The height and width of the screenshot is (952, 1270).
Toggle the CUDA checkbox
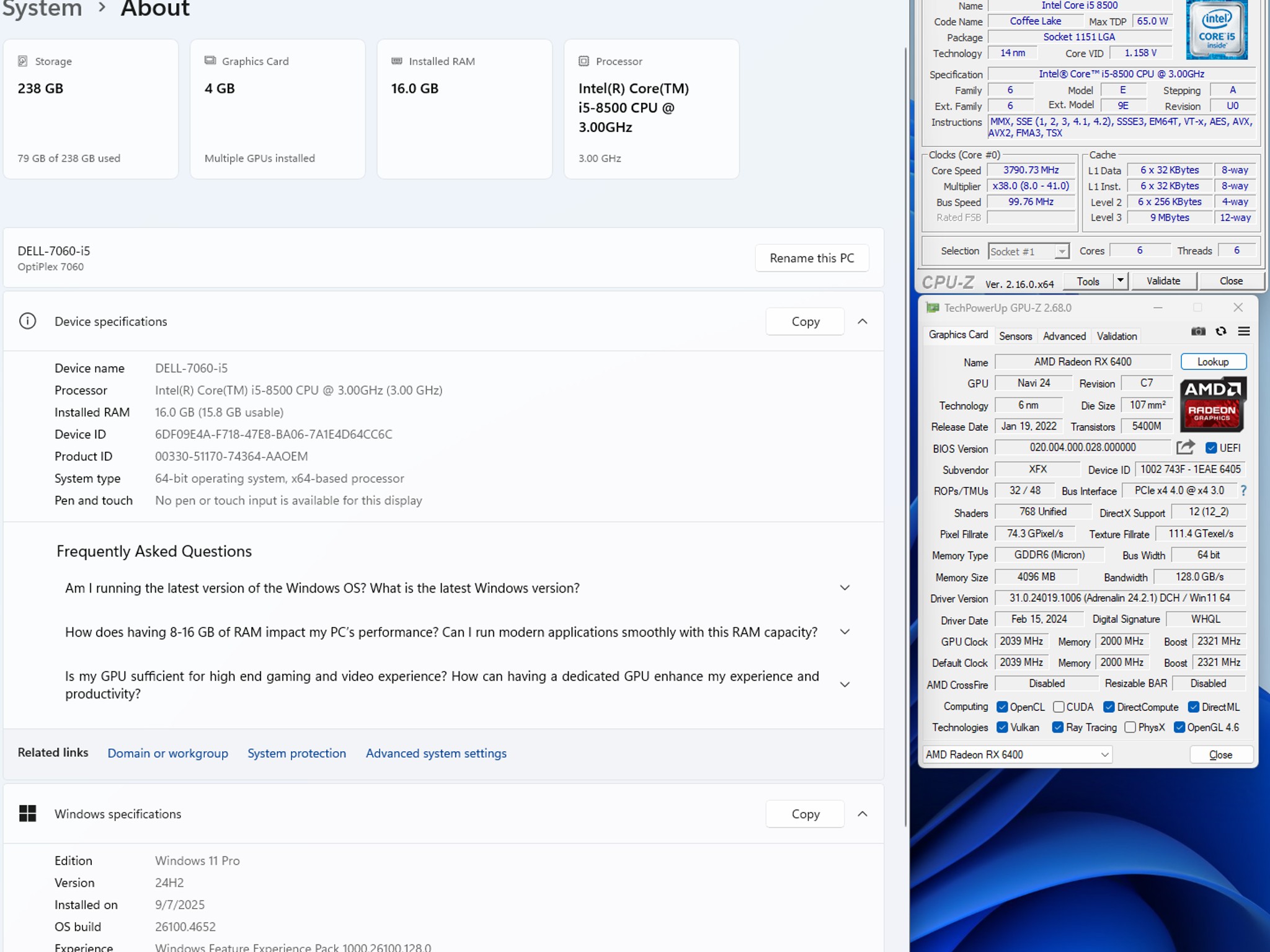tap(1059, 707)
